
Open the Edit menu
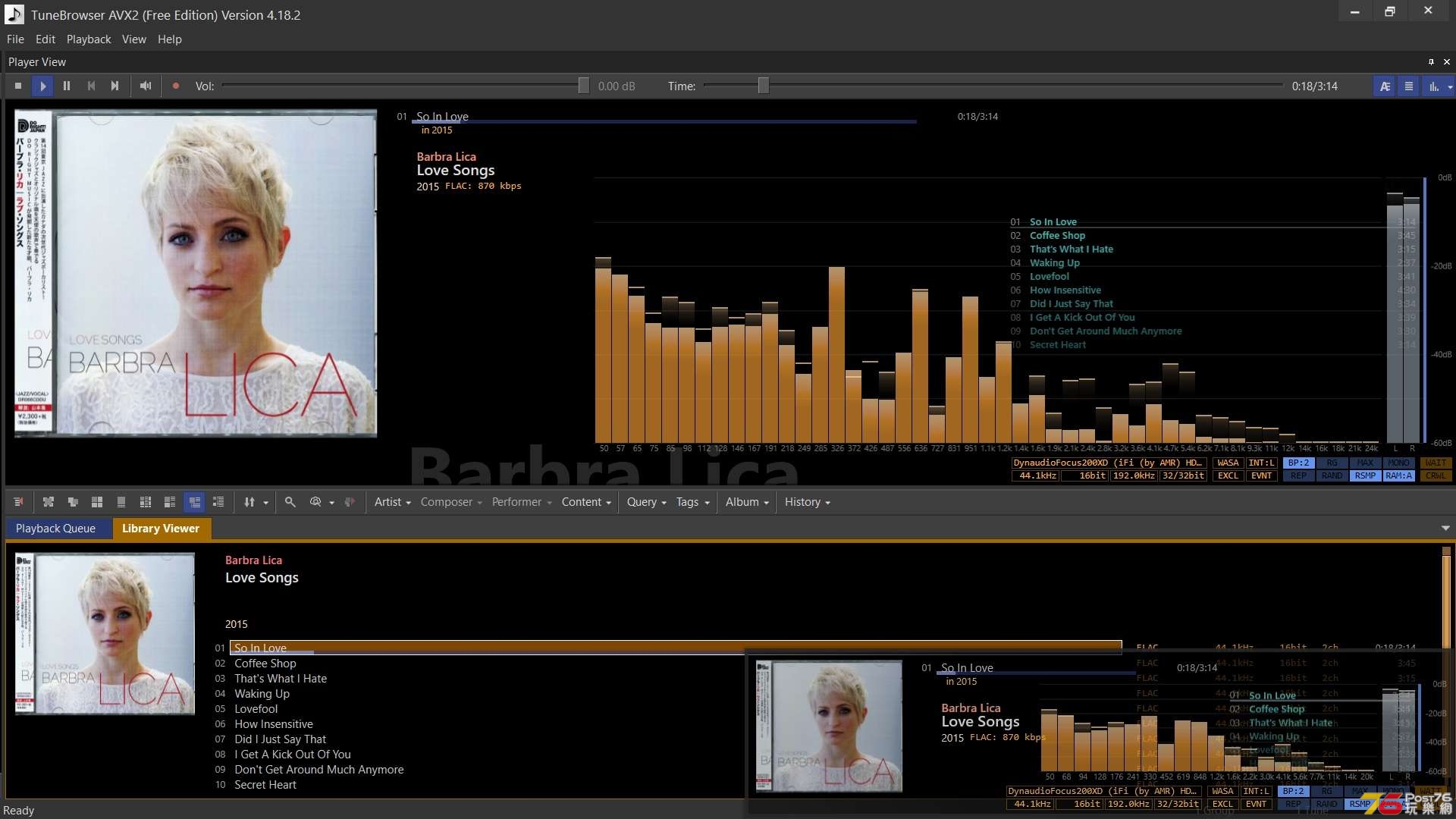coord(45,39)
